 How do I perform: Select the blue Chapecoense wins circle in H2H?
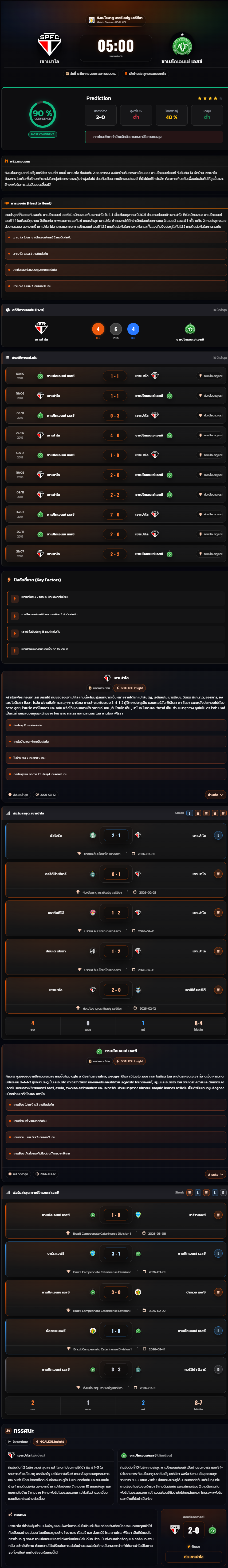[133, 329]
